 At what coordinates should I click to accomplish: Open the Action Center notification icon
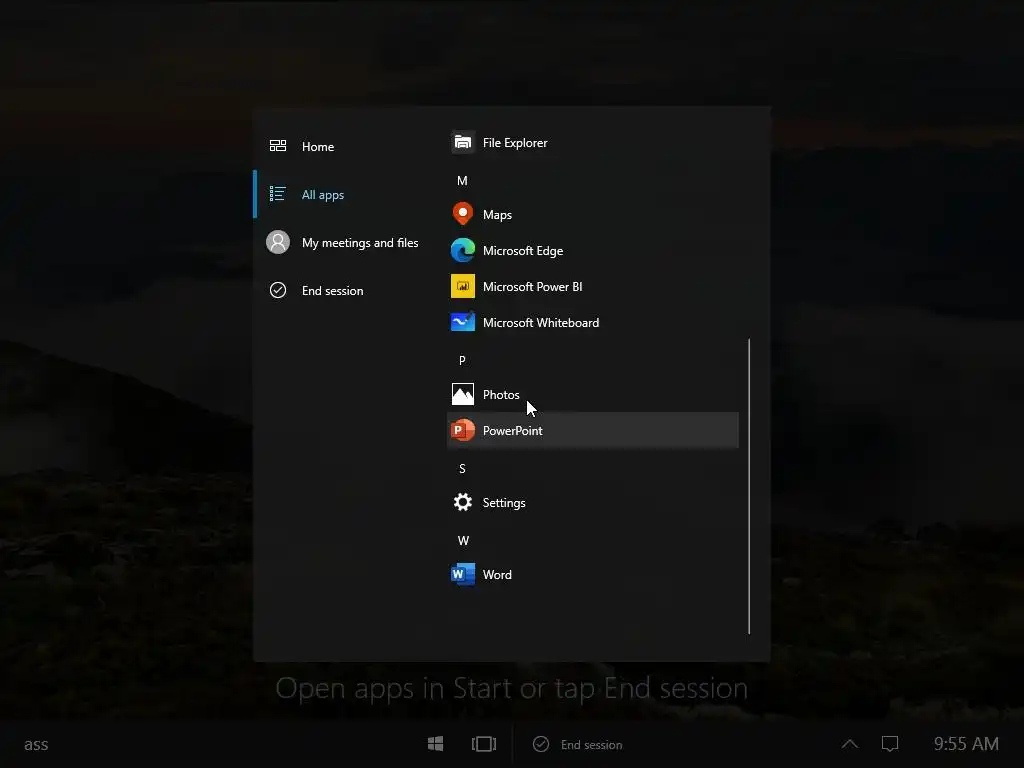click(889, 744)
